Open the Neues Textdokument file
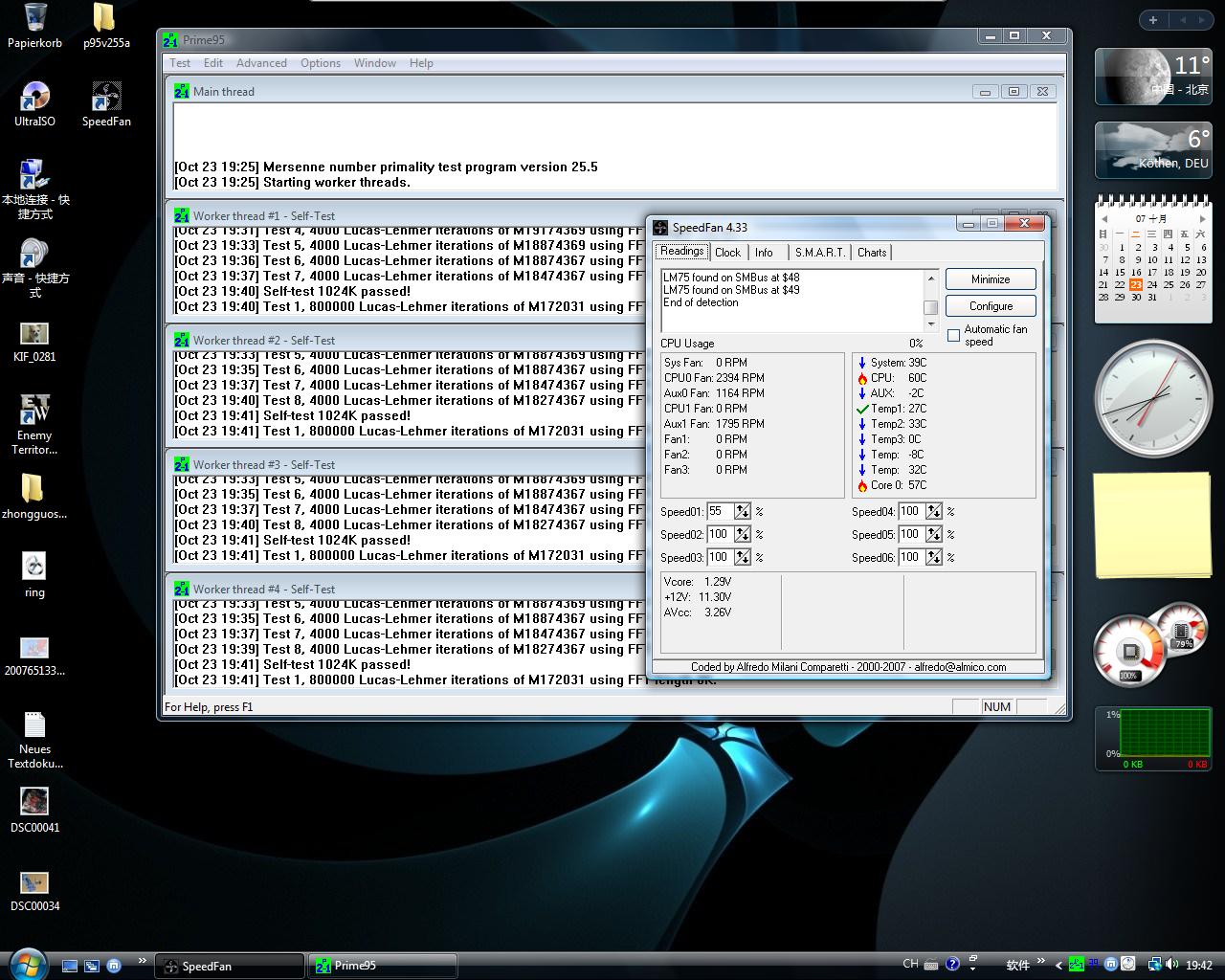Image resolution: width=1225 pixels, height=980 pixels. pos(35,740)
